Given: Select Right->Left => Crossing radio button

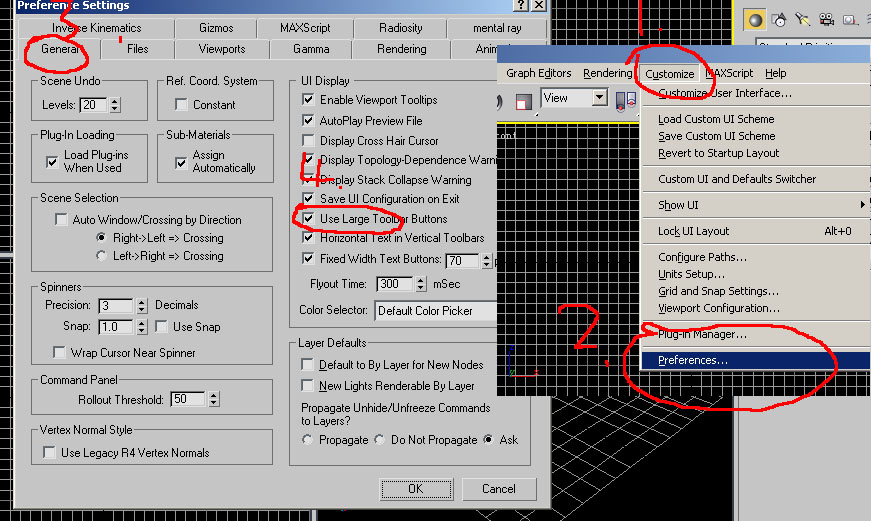Looking at the screenshot, I should [x=101, y=238].
